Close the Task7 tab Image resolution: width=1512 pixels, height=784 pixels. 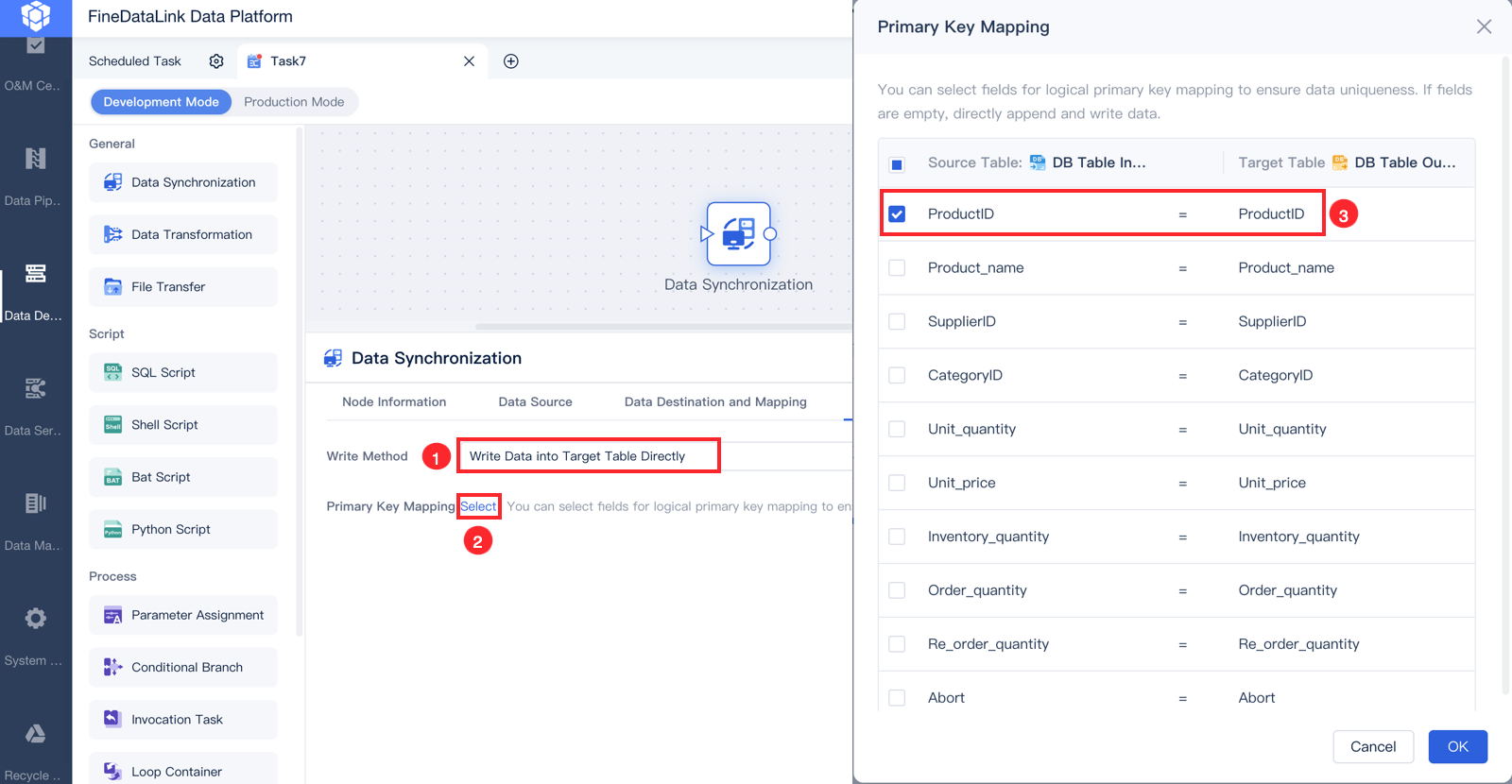point(469,61)
